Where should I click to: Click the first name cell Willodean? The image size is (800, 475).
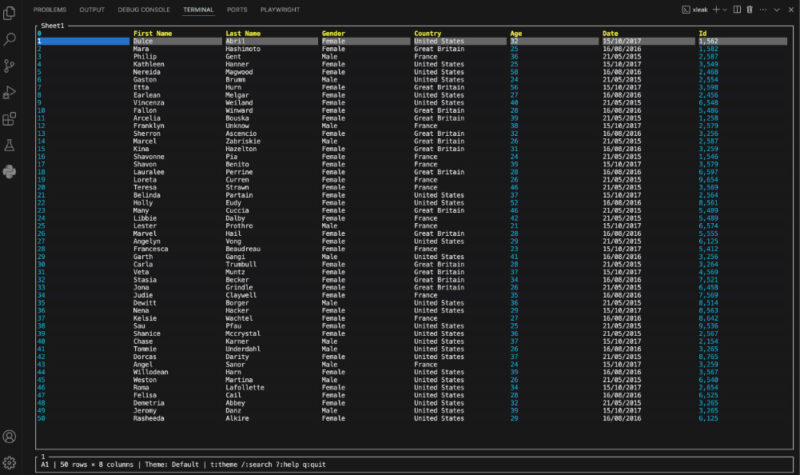[151, 372]
